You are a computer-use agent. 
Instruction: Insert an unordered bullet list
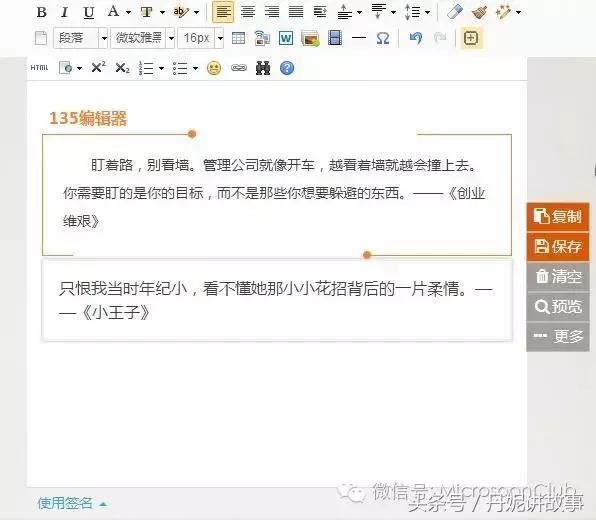tap(180, 68)
